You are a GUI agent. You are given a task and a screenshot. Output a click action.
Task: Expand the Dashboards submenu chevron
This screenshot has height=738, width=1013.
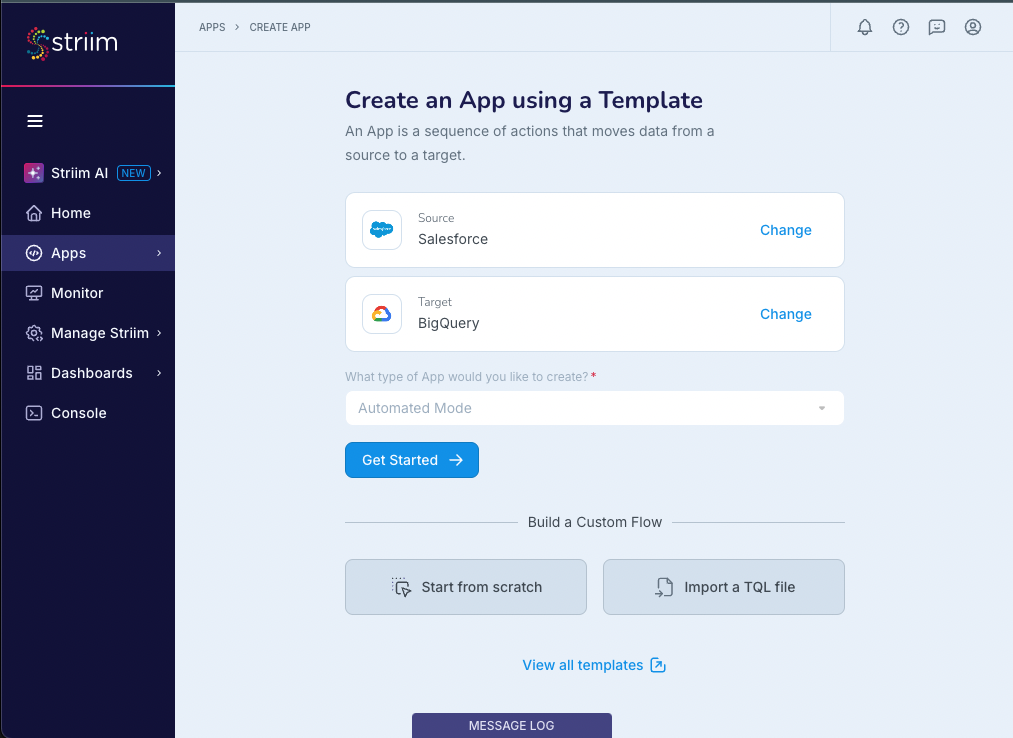tap(159, 373)
